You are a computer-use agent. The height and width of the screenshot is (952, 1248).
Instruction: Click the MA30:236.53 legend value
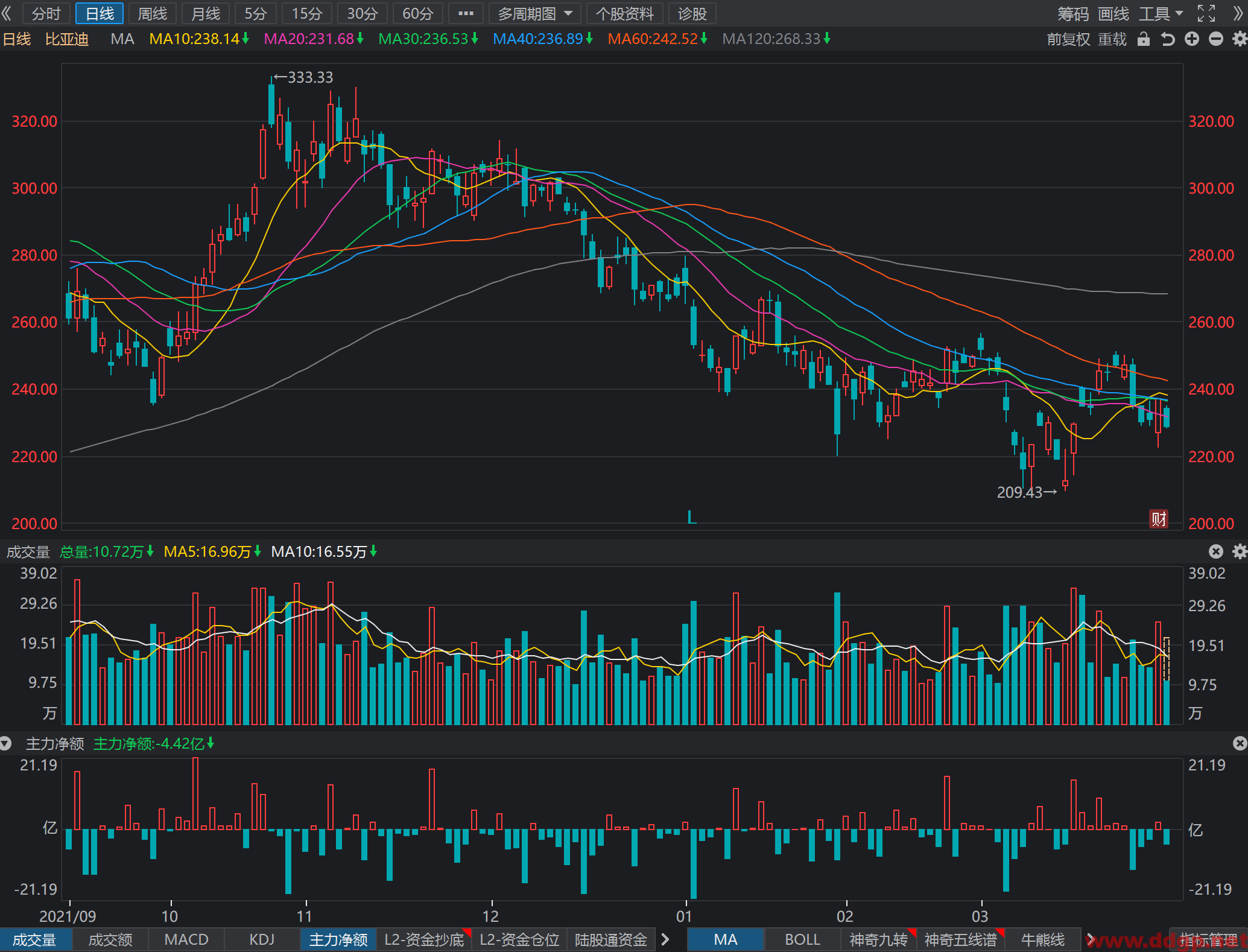pyautogui.click(x=428, y=39)
